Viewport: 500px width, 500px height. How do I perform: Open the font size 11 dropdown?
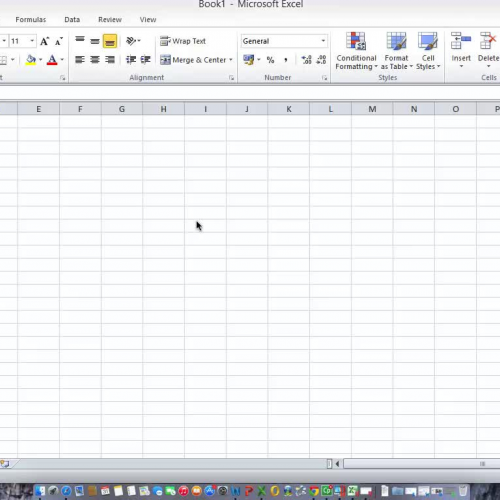point(32,41)
